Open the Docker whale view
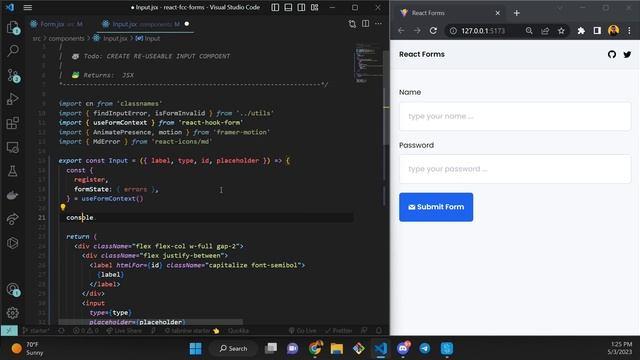This screenshot has height=360, width=640. pos(13,195)
